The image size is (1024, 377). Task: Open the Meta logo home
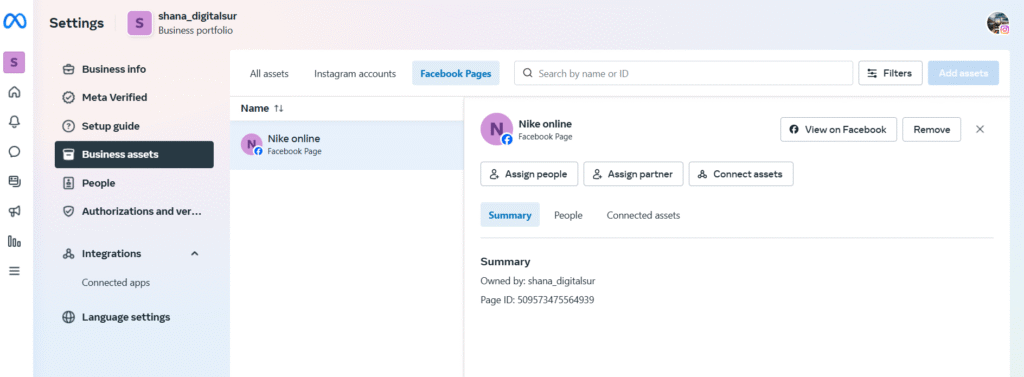point(14,22)
